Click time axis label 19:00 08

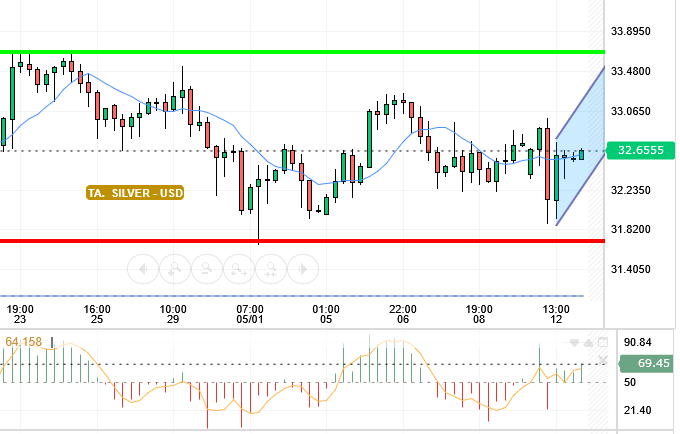click(x=479, y=314)
